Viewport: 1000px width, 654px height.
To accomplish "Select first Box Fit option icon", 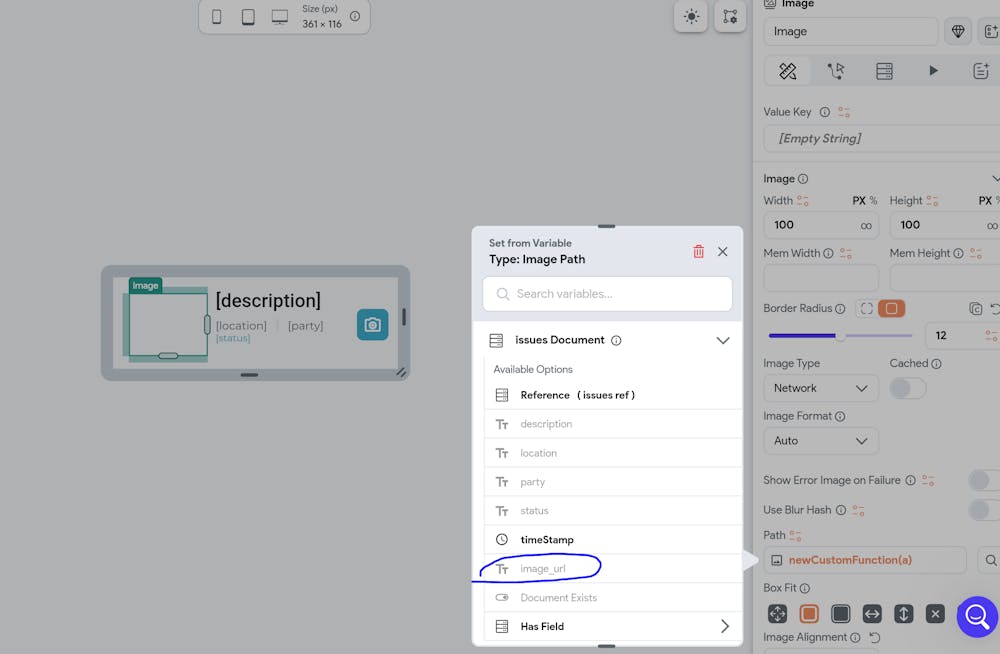I will pyautogui.click(x=777, y=614).
